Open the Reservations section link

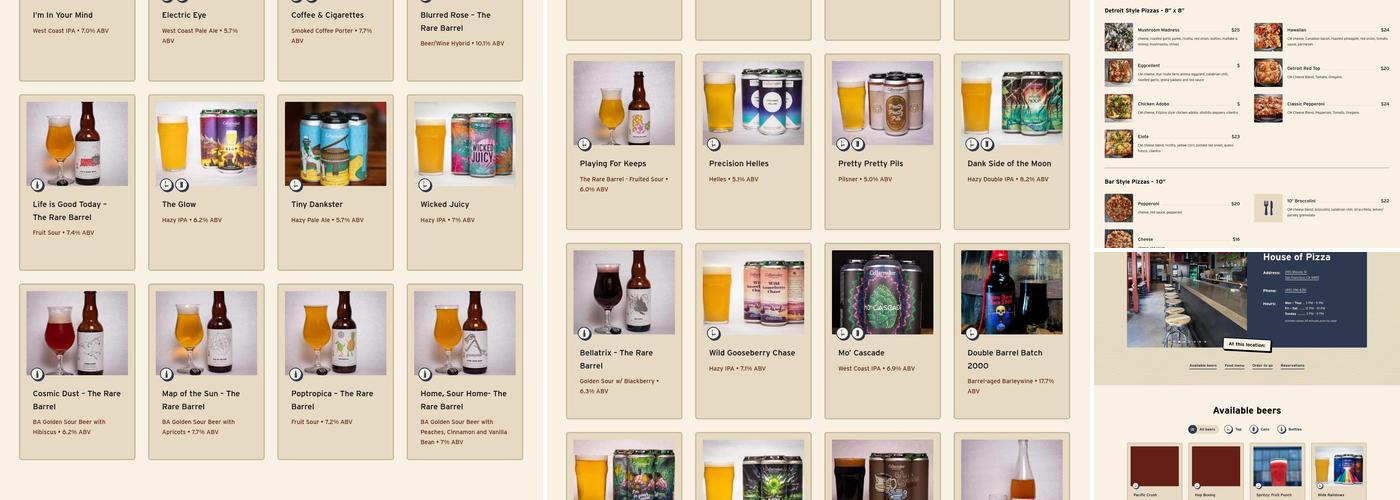(1292, 366)
